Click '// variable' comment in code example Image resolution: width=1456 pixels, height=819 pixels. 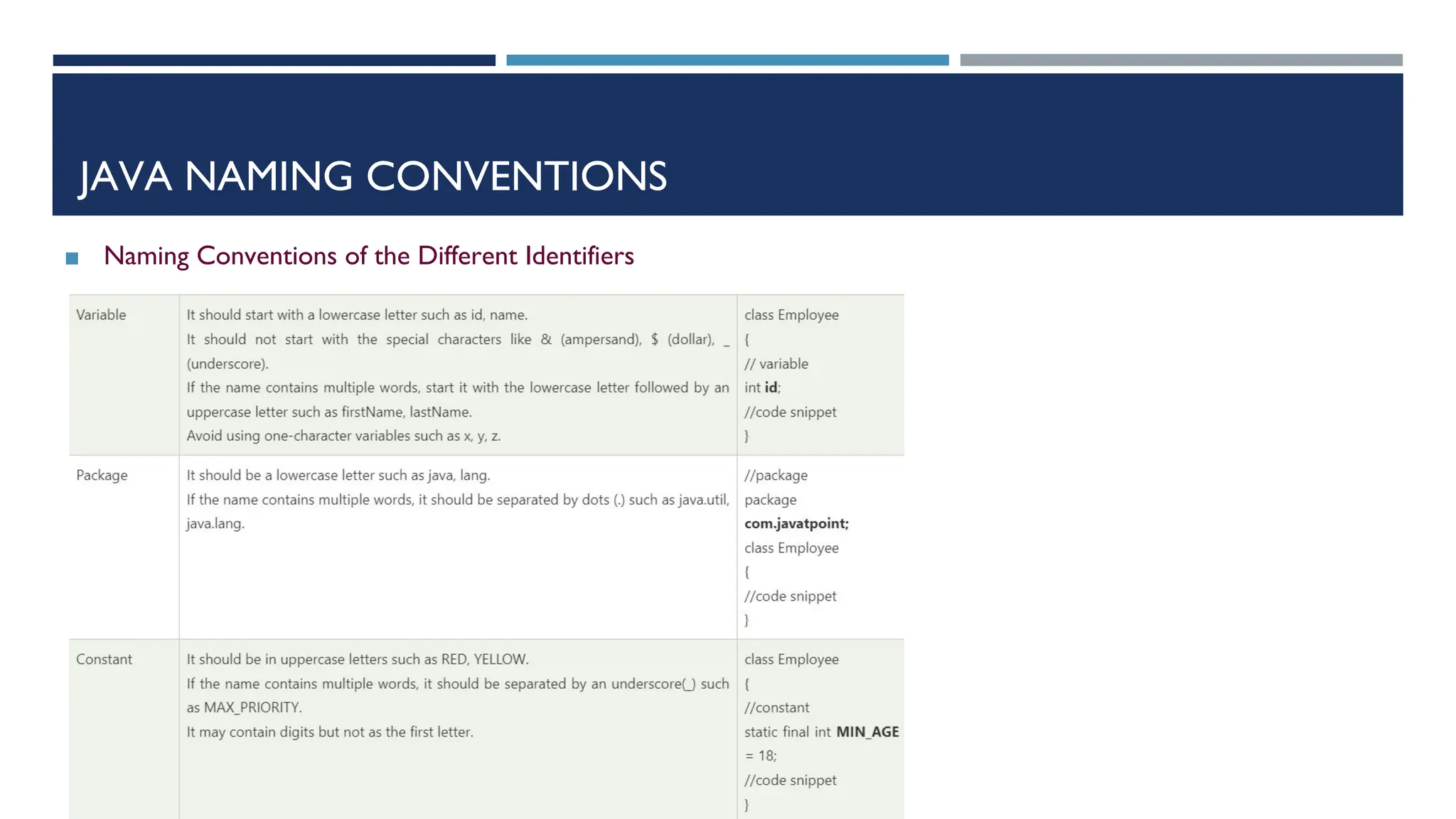[x=776, y=363]
